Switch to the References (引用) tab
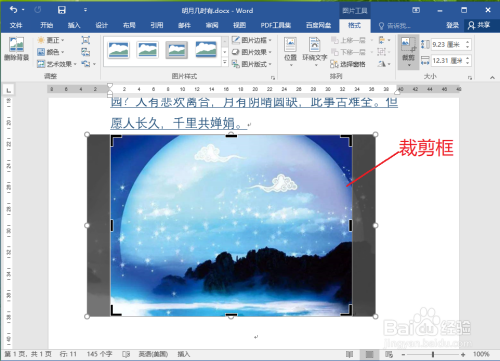This screenshot has width=500, height=361. 157,25
